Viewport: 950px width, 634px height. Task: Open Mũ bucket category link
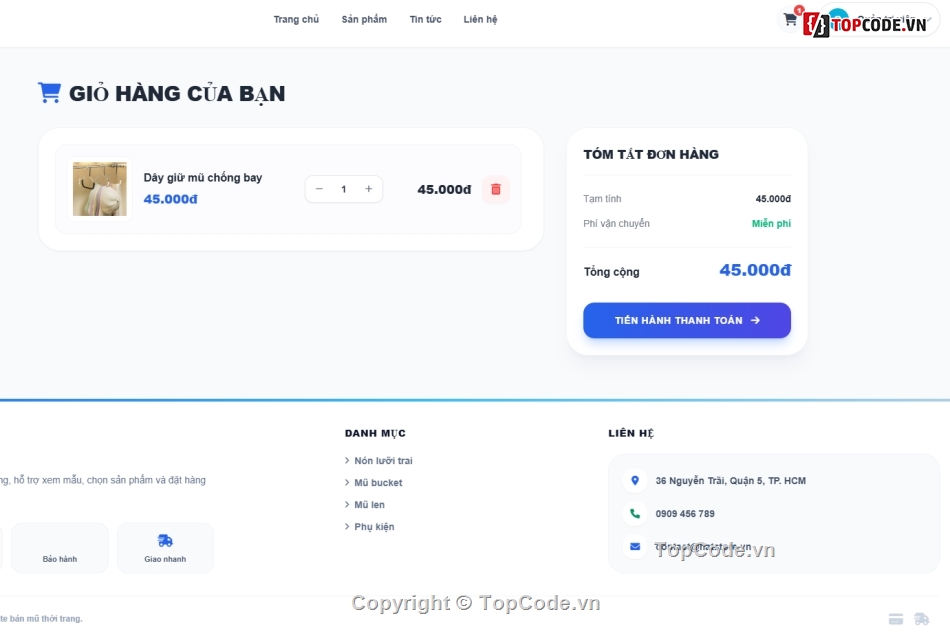[x=378, y=482]
